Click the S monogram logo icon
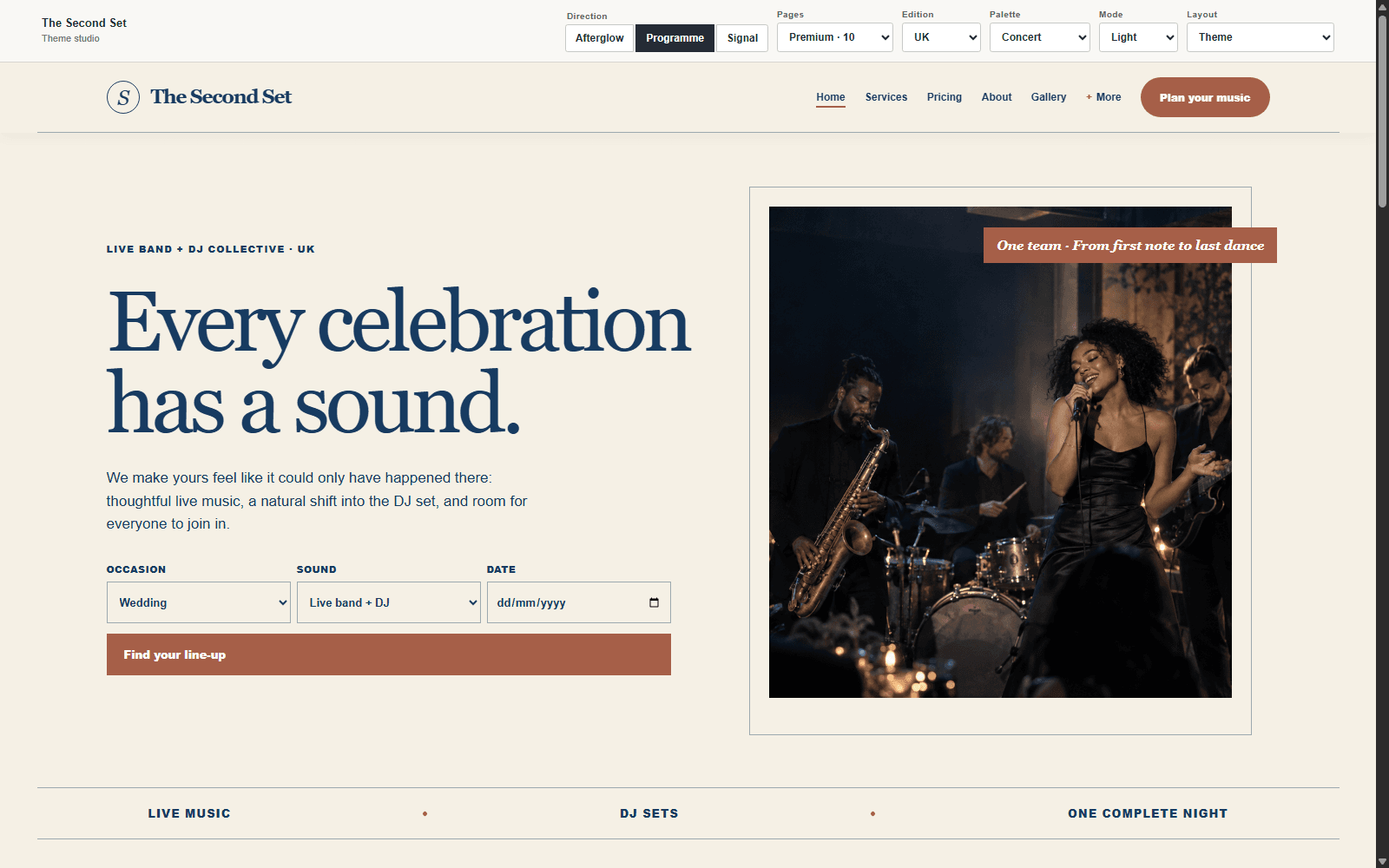This screenshot has width=1389, height=868. pos(123,97)
